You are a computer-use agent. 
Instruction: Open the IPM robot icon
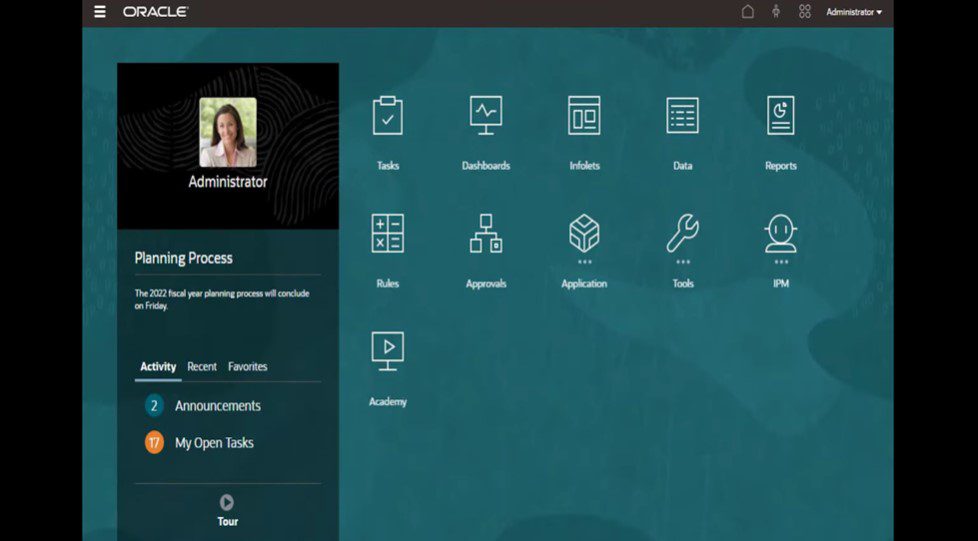point(781,233)
